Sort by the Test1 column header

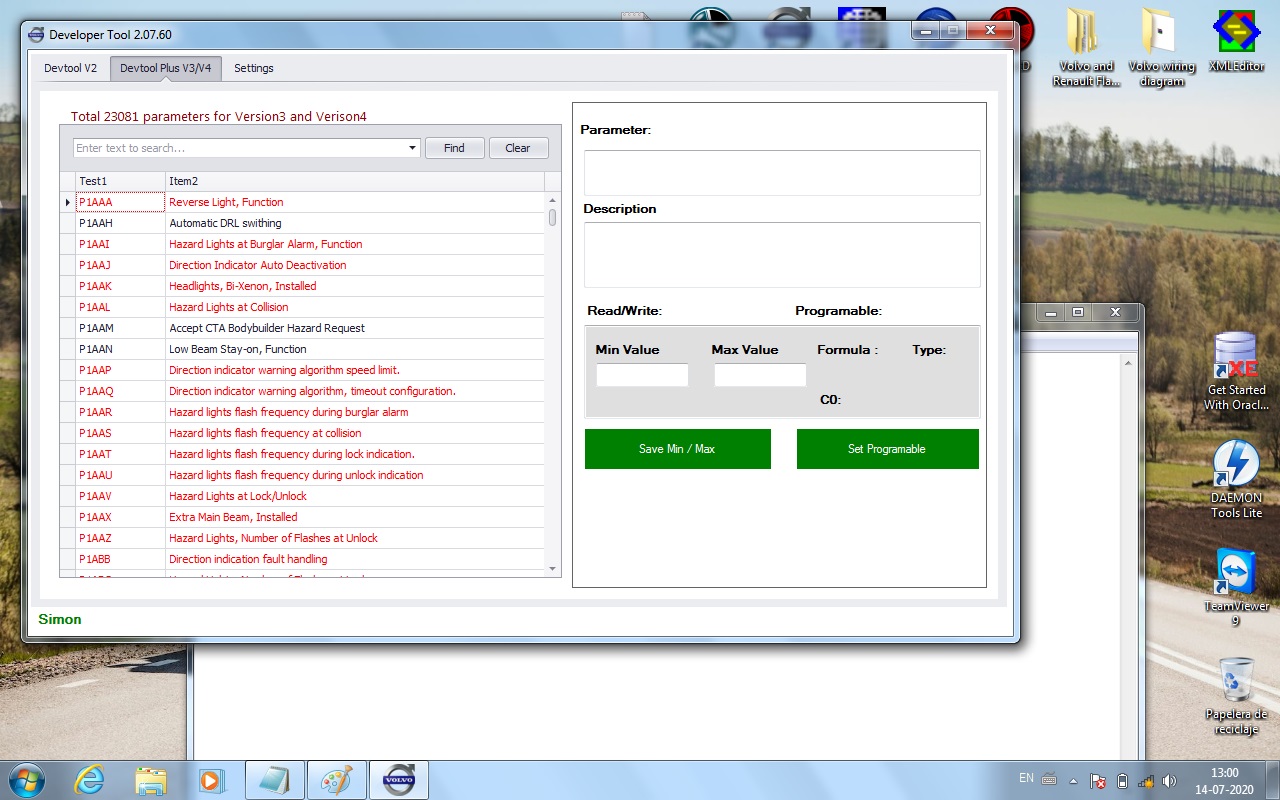(x=120, y=181)
